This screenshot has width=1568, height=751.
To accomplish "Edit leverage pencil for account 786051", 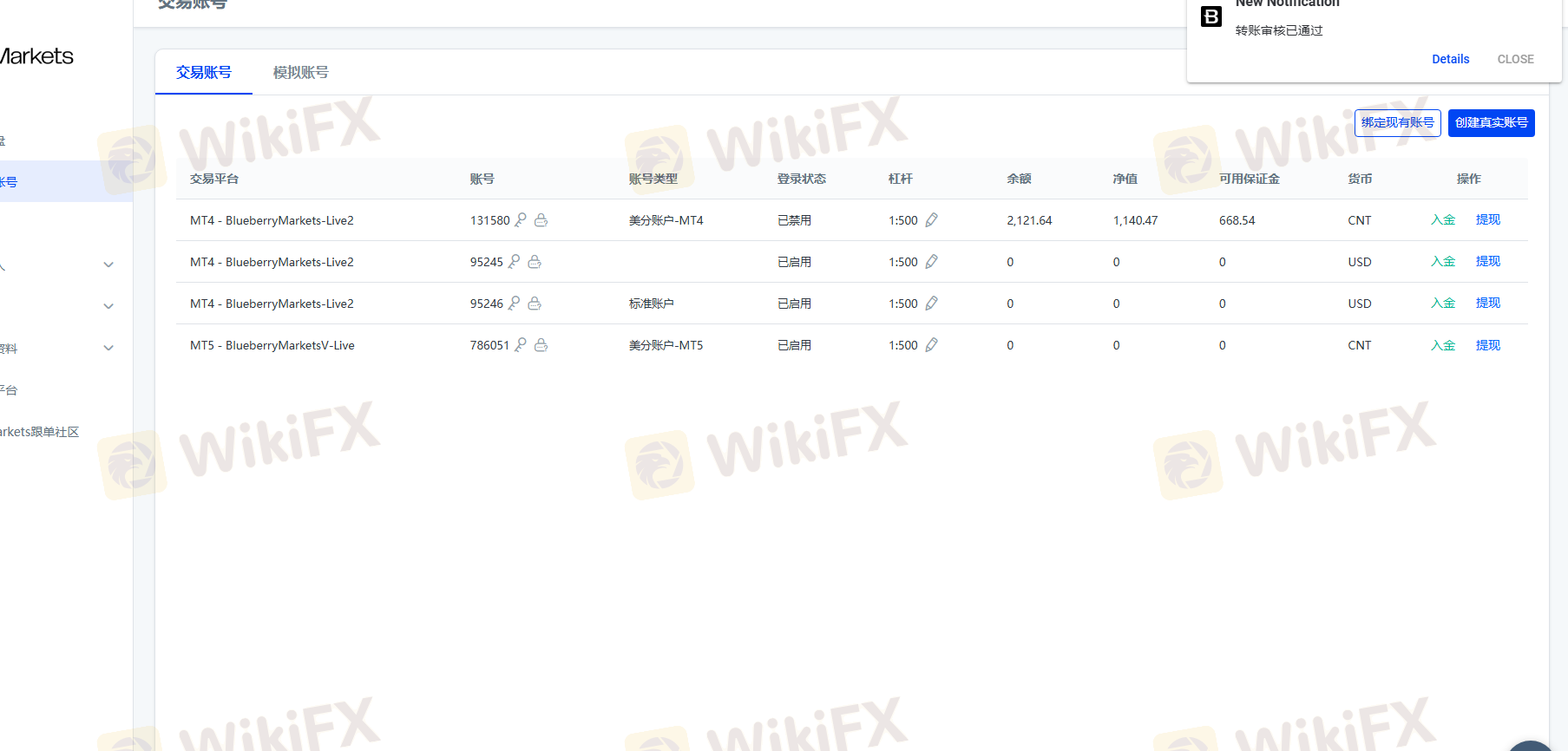I will [x=931, y=345].
